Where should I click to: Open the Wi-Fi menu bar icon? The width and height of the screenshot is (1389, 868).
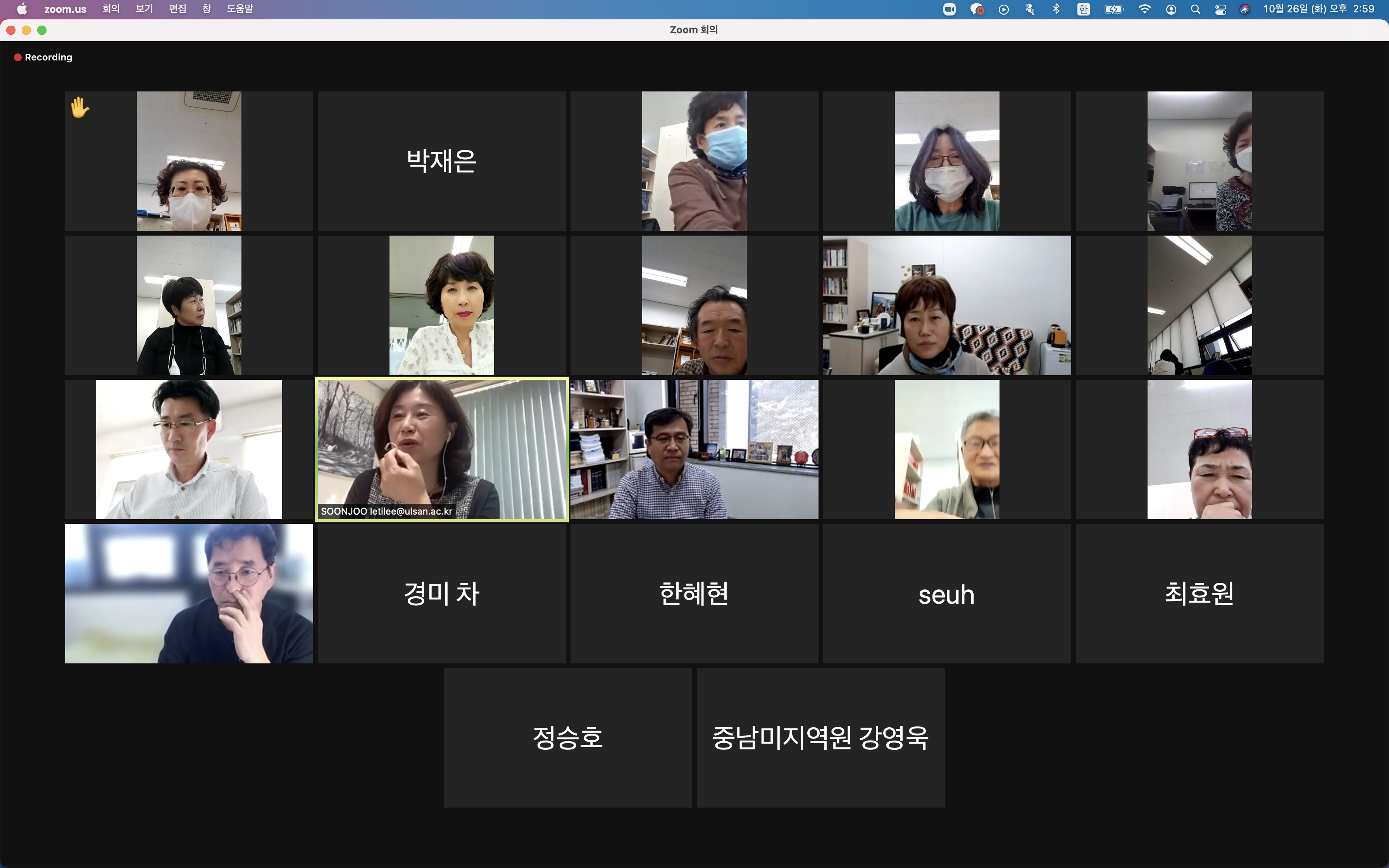tap(1144, 9)
